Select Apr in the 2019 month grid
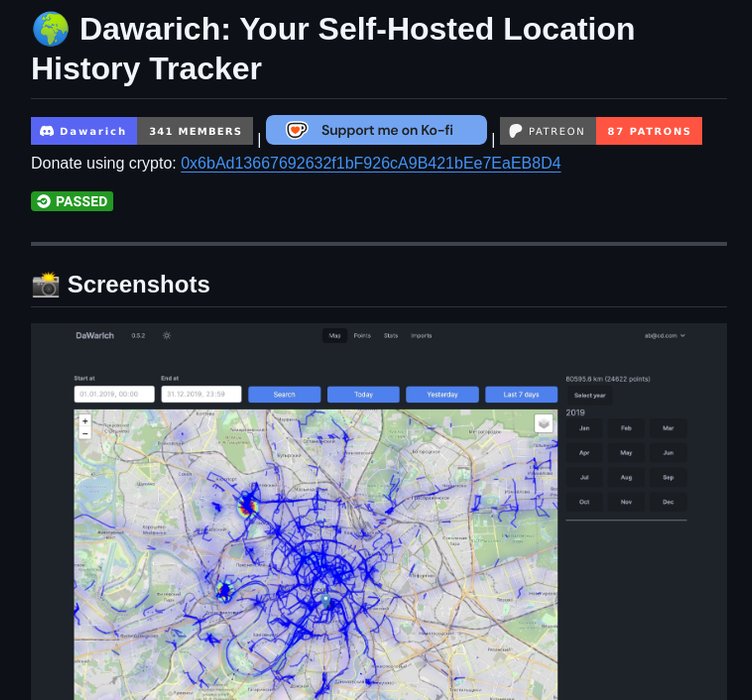 584,453
